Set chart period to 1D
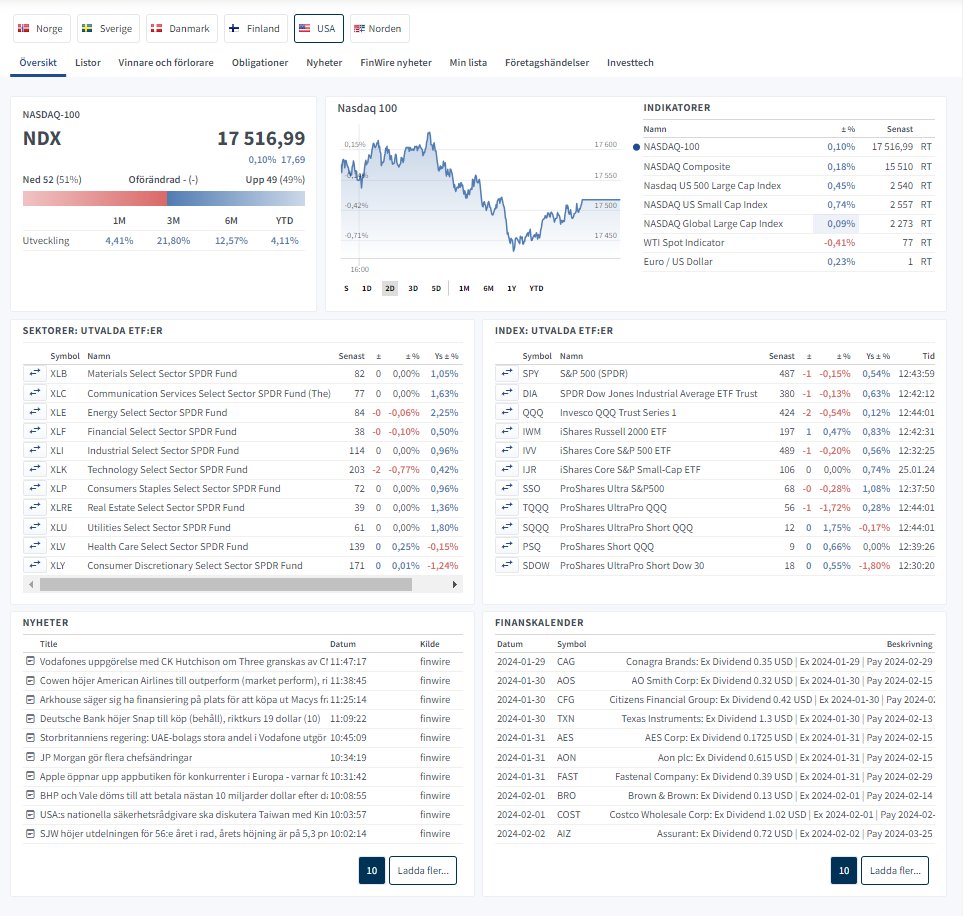Screen dimensions: 963x916 (x=367, y=288)
